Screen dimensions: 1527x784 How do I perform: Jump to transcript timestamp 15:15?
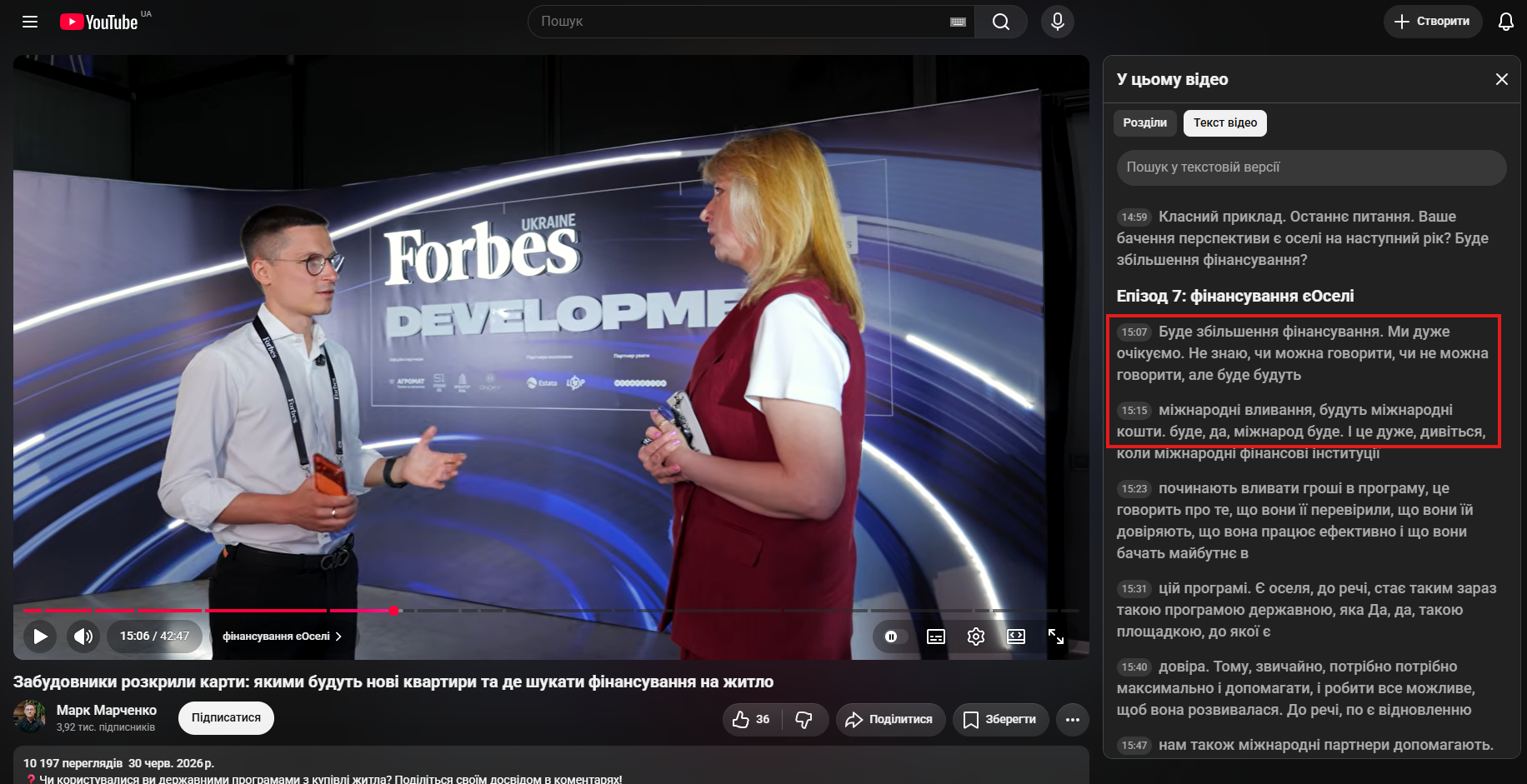pos(1134,411)
